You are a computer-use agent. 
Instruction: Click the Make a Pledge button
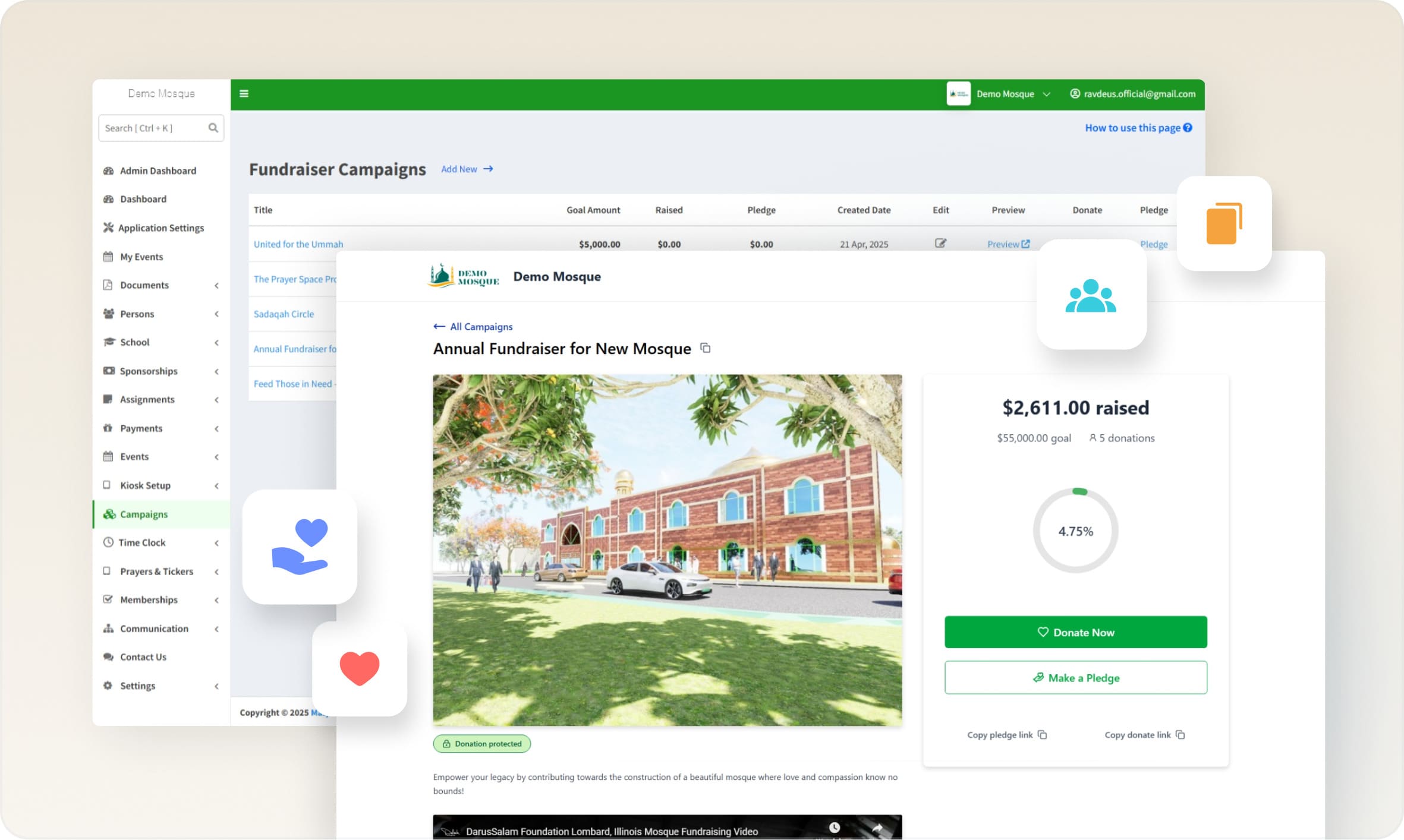[x=1075, y=678]
